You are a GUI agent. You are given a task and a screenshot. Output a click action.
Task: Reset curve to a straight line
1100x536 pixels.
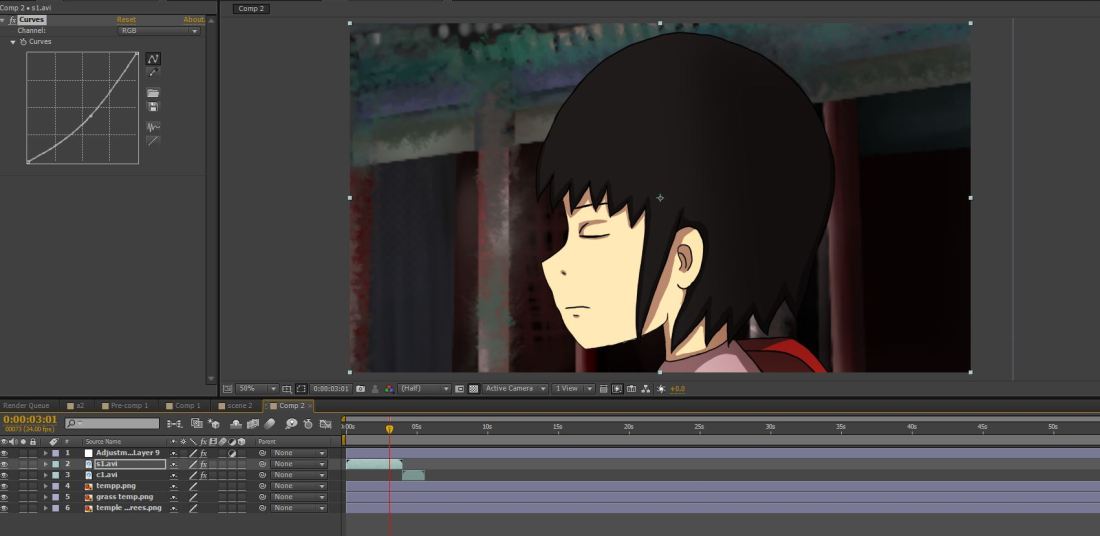[x=153, y=140]
